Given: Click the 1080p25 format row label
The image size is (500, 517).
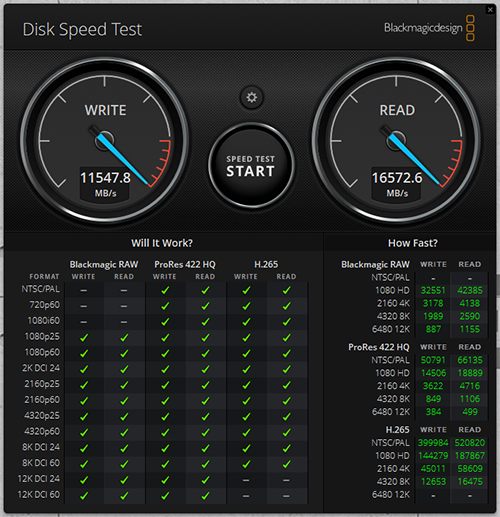Looking at the screenshot, I should coord(42,337).
